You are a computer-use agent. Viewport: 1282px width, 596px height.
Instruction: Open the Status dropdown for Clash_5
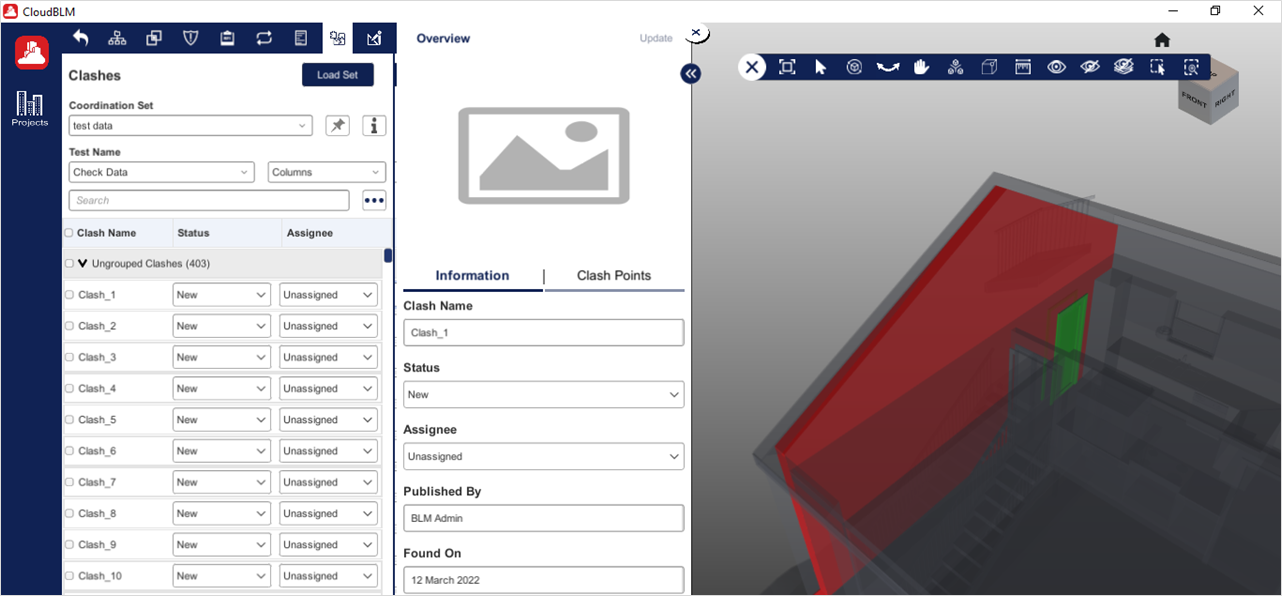pos(221,420)
